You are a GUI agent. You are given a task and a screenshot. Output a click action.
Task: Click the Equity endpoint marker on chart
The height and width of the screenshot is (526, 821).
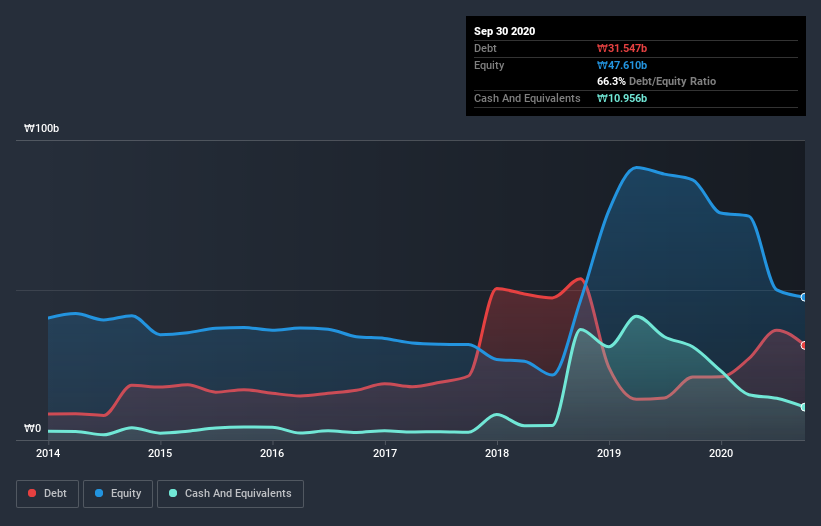(804, 297)
